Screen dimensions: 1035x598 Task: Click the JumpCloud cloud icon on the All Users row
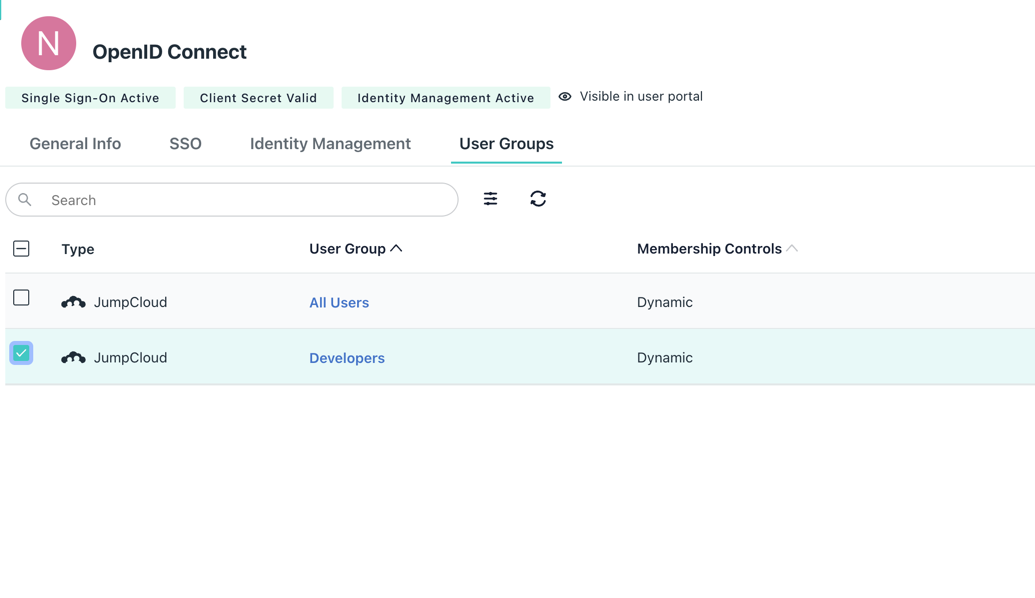click(x=73, y=301)
